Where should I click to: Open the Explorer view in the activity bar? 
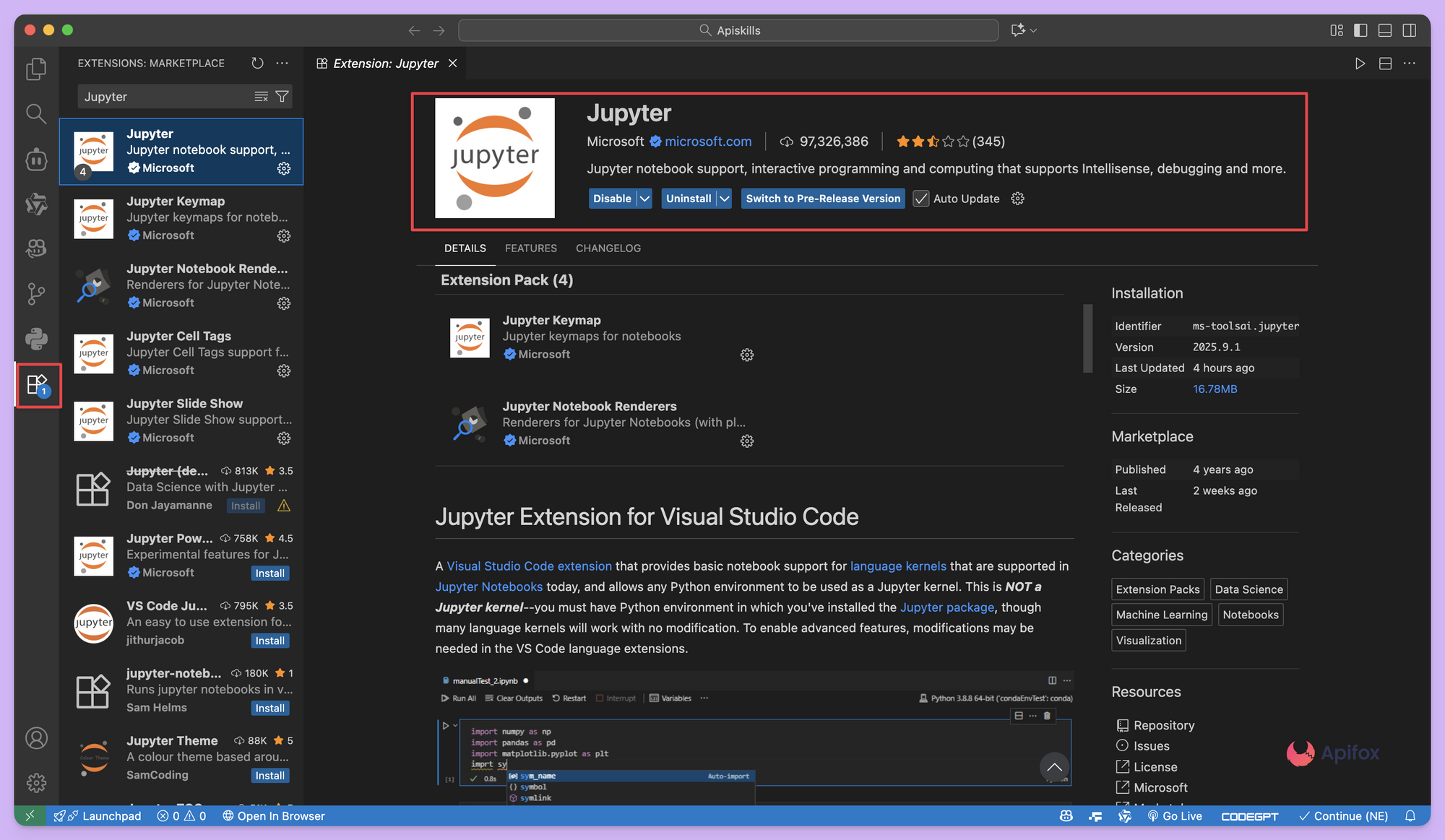(36, 69)
